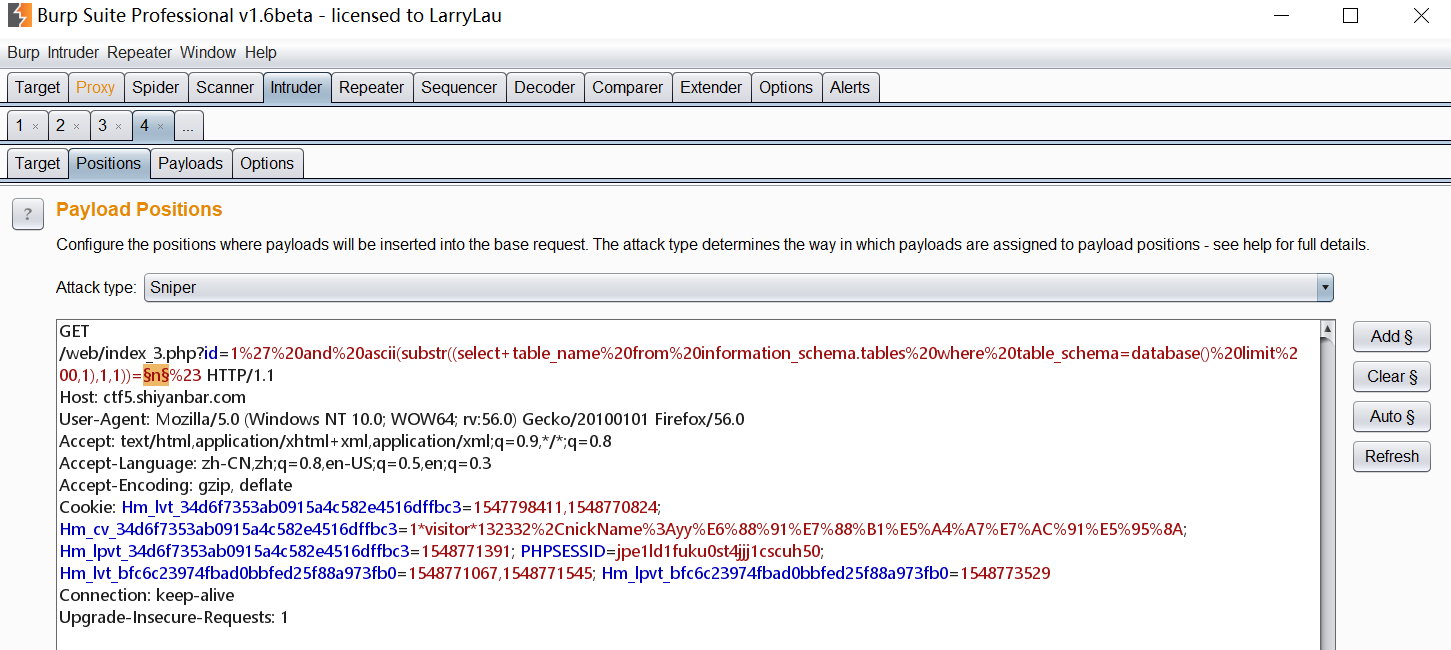Image resolution: width=1451 pixels, height=650 pixels.
Task: Switch to the Spider tab
Action: tap(156, 87)
